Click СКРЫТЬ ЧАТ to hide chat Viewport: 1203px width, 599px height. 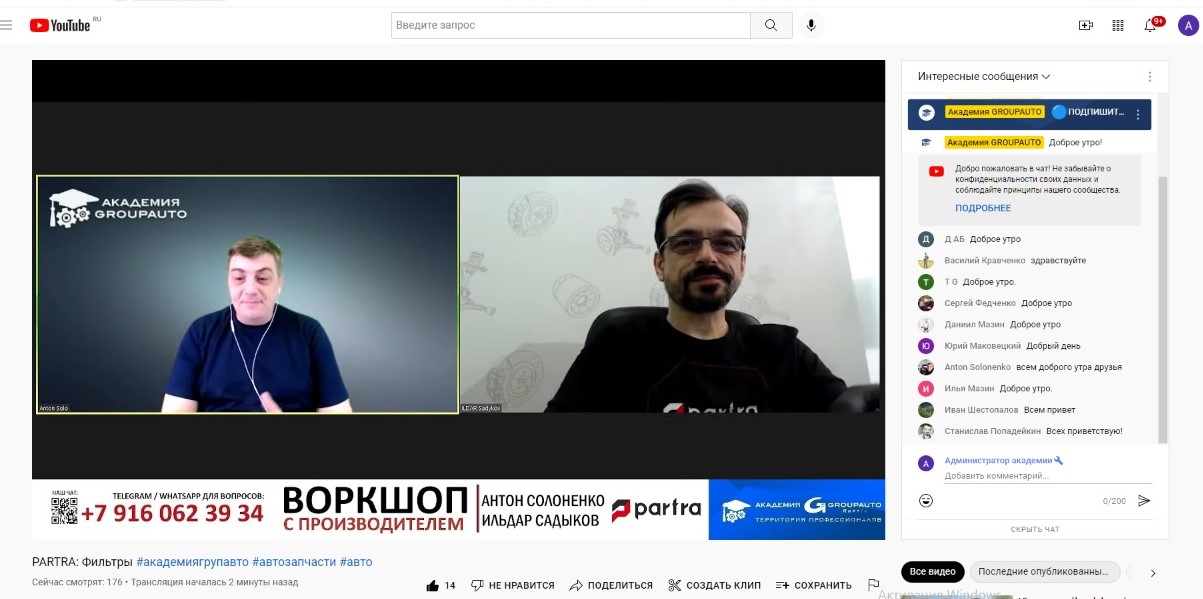[x=1034, y=529]
